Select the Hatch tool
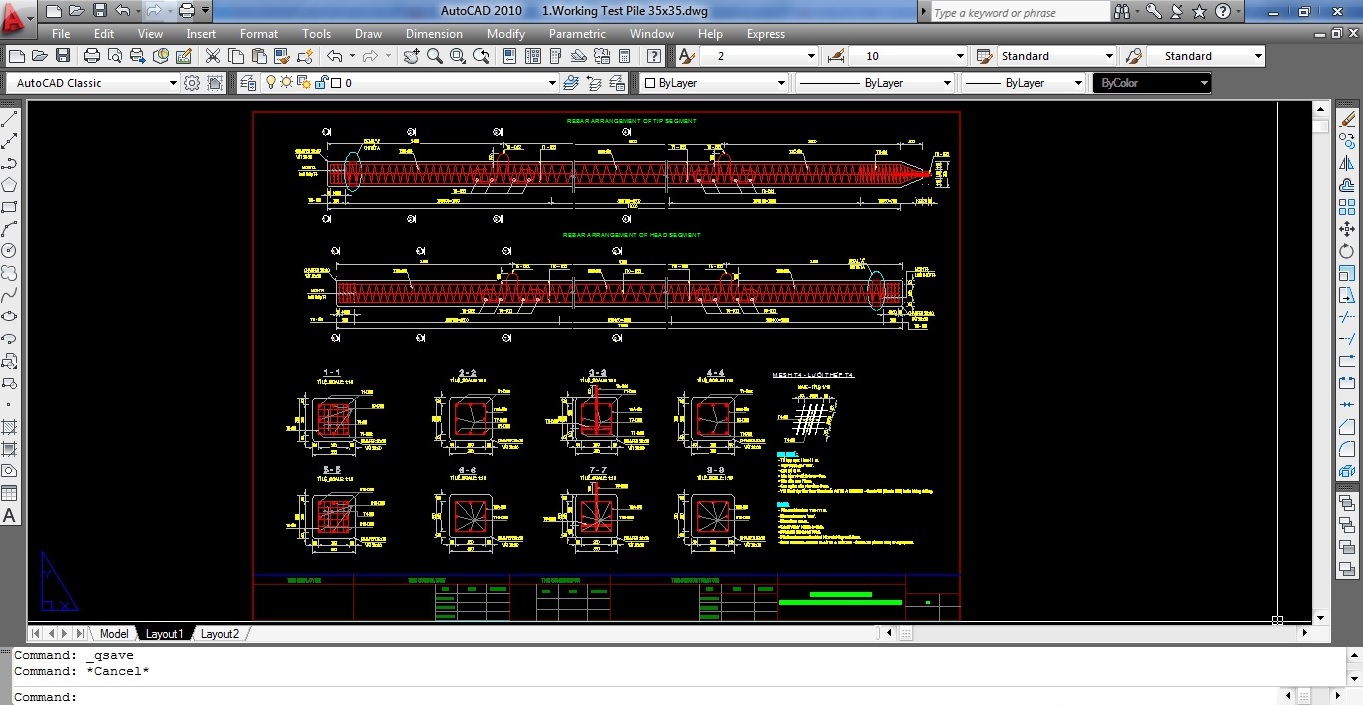Image resolution: width=1363 pixels, height=705 pixels. (x=9, y=427)
